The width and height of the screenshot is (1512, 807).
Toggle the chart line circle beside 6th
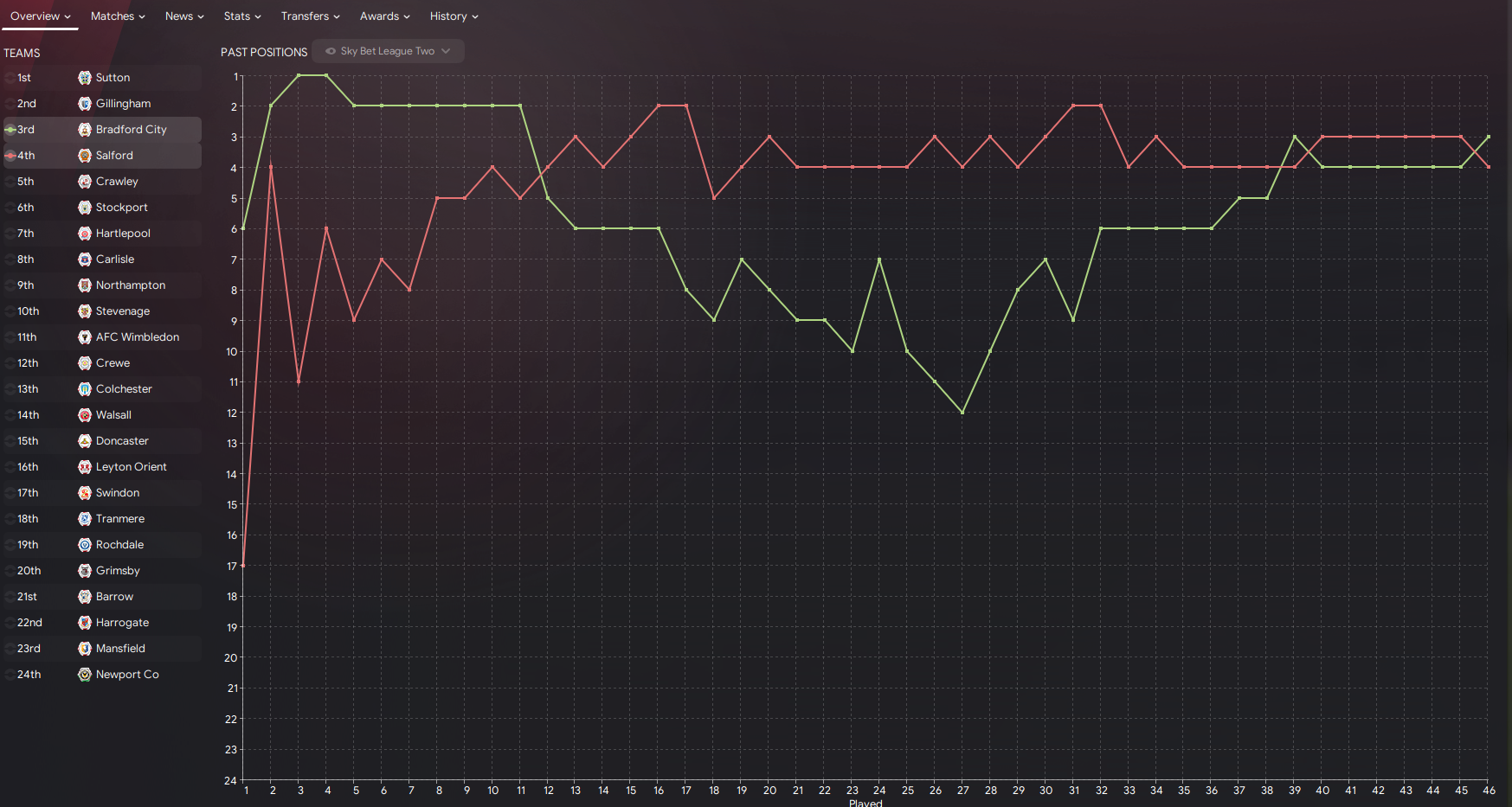pyautogui.click(x=10, y=208)
